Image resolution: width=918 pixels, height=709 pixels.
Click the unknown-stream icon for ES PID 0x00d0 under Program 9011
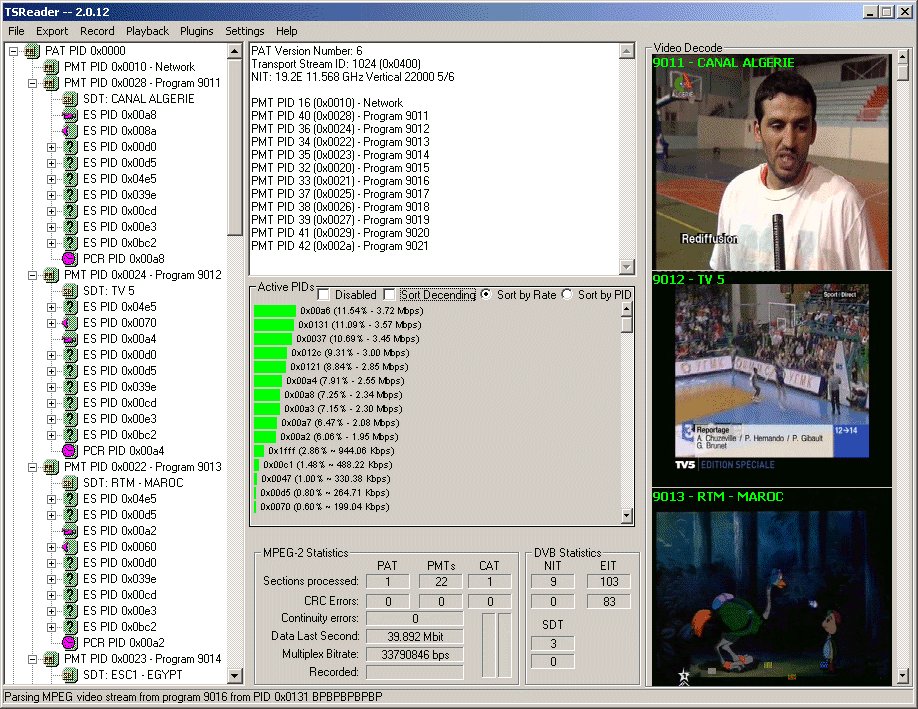coord(69,147)
